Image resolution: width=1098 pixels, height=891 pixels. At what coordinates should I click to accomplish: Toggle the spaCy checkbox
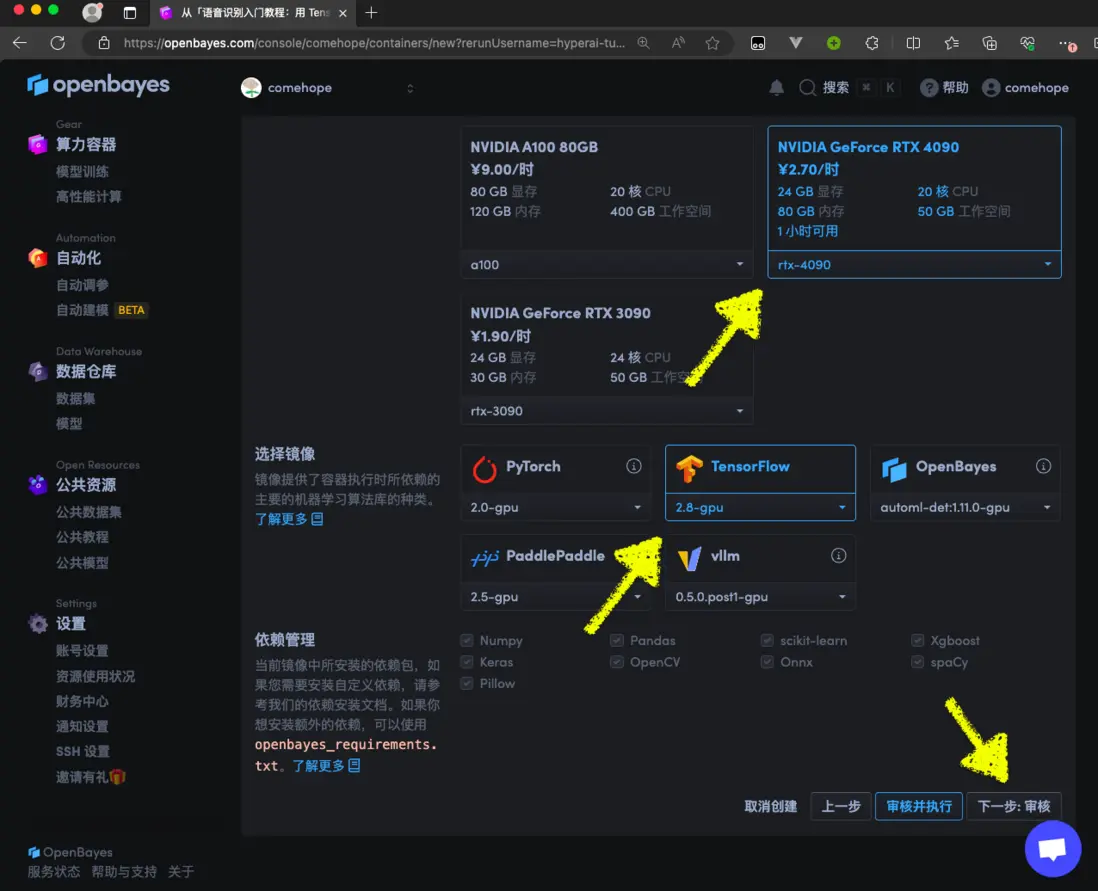917,662
